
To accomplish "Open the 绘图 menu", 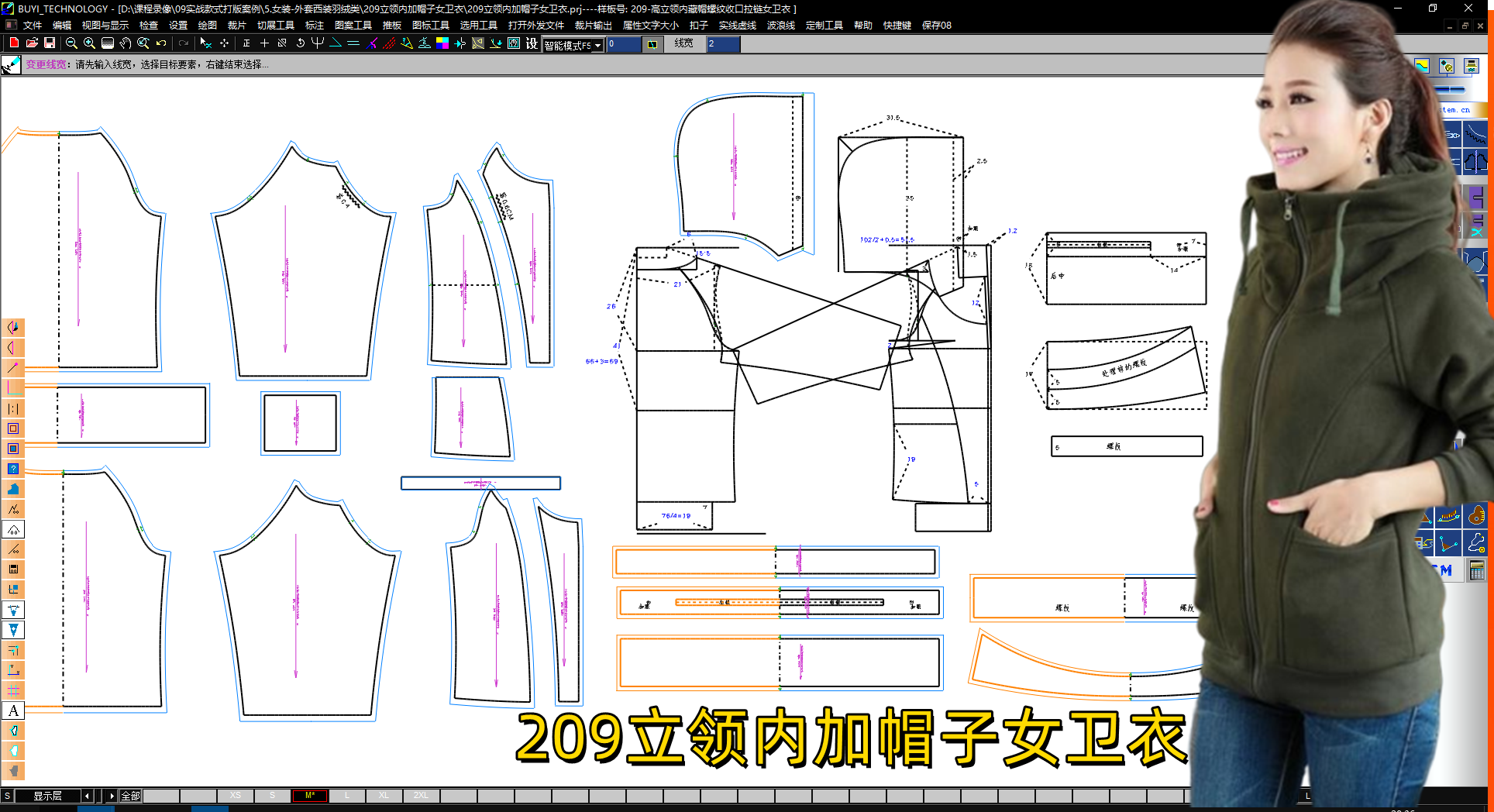I will [x=208, y=26].
